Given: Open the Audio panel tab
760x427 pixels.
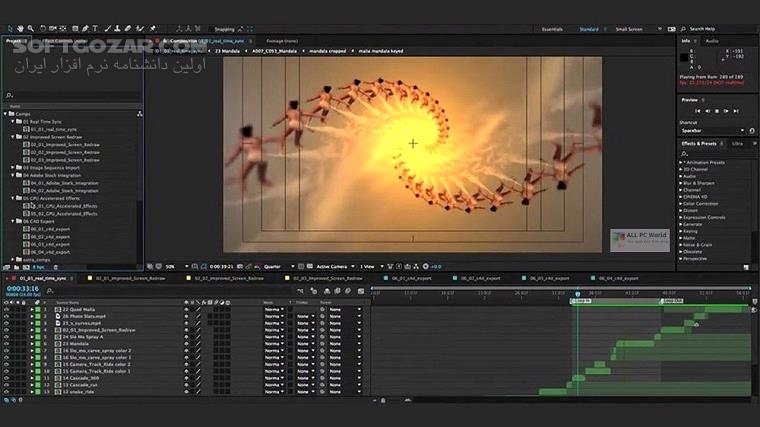Looking at the screenshot, I should [712, 41].
